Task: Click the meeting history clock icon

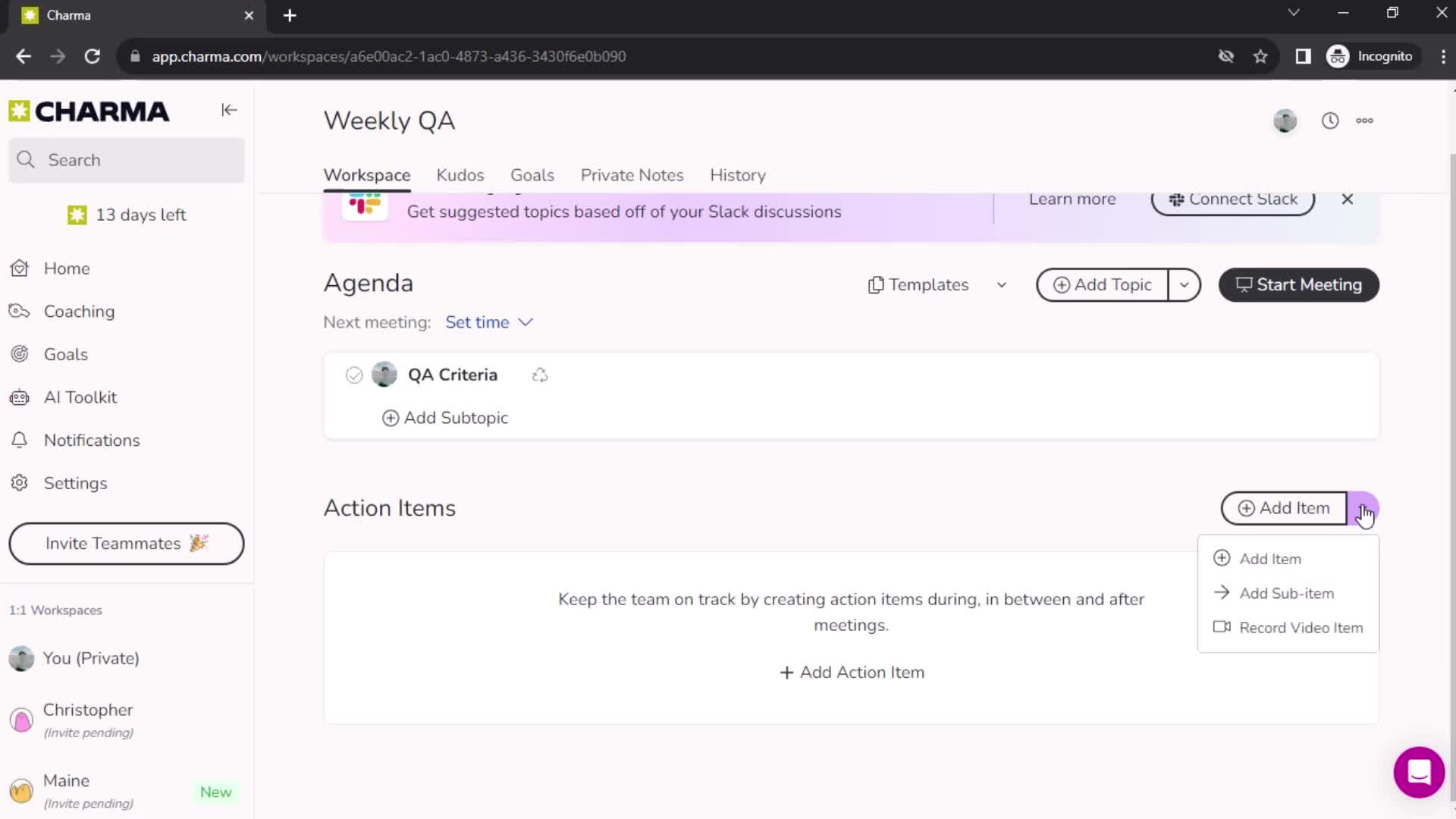Action: (x=1330, y=120)
